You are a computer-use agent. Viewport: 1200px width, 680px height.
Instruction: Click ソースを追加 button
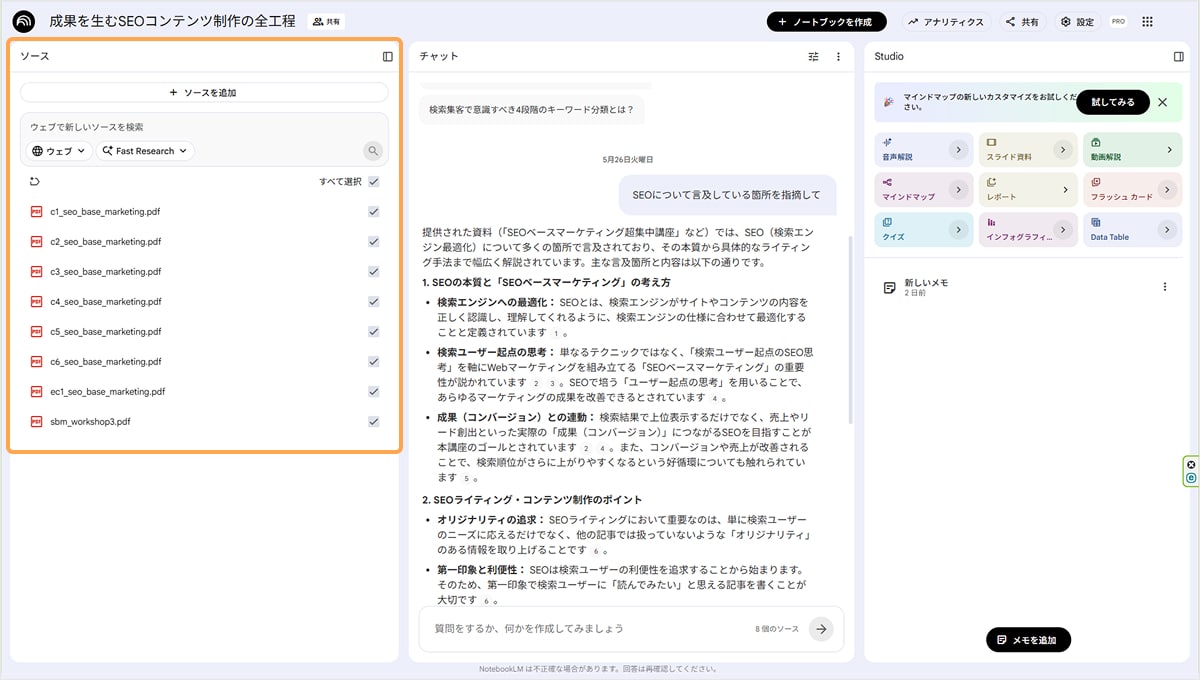204,92
